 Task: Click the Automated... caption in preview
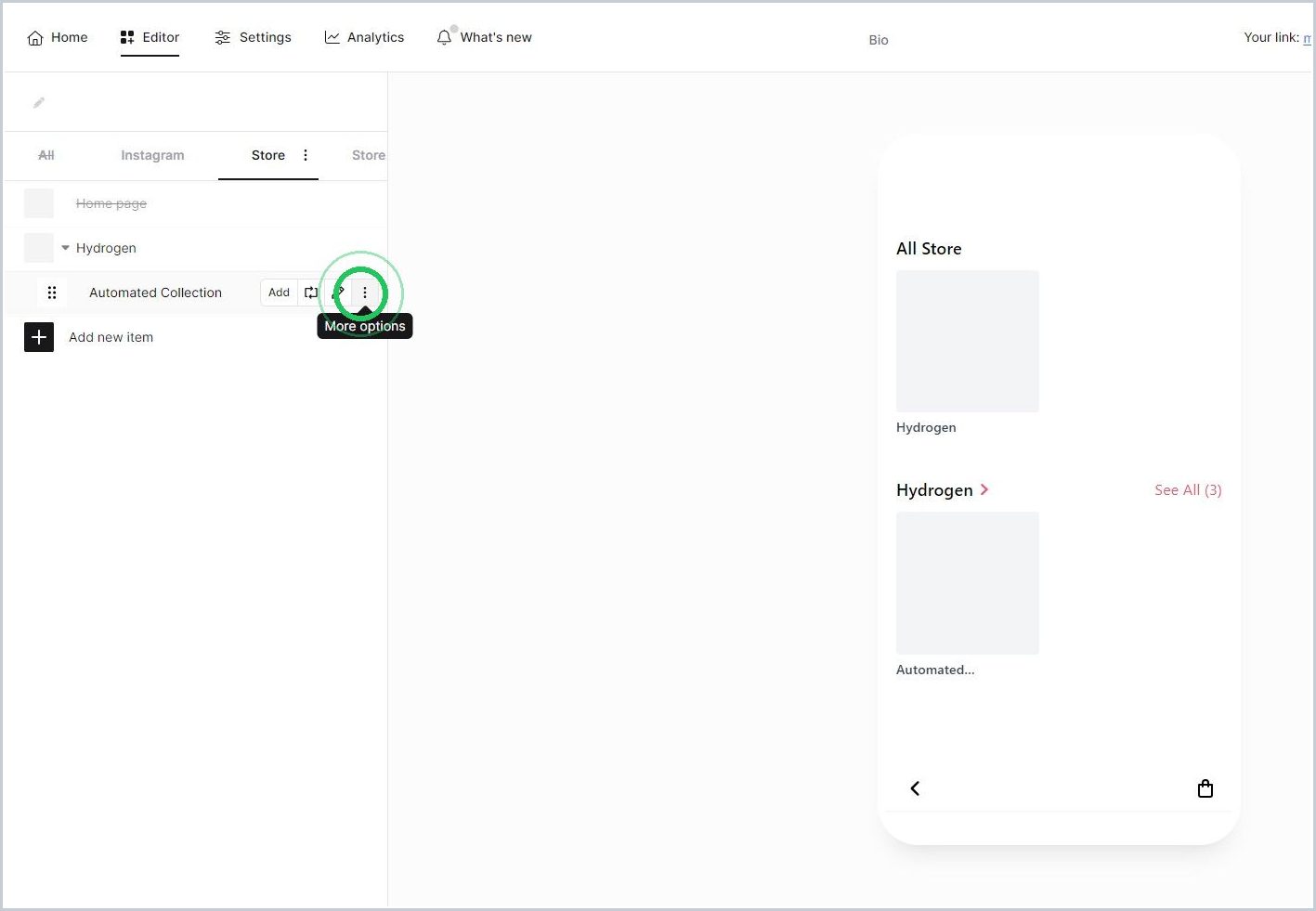click(935, 670)
